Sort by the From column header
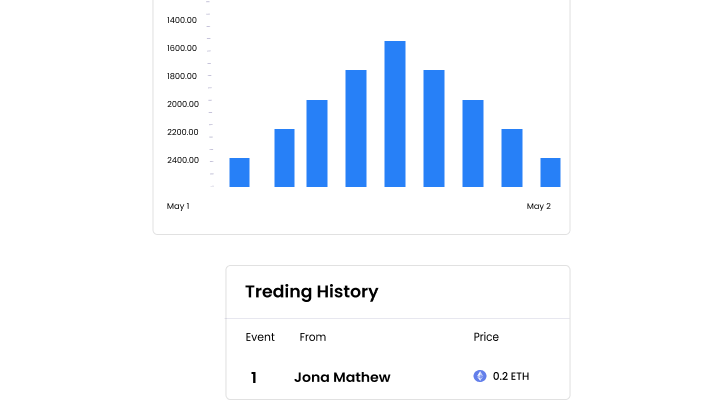 coord(313,337)
